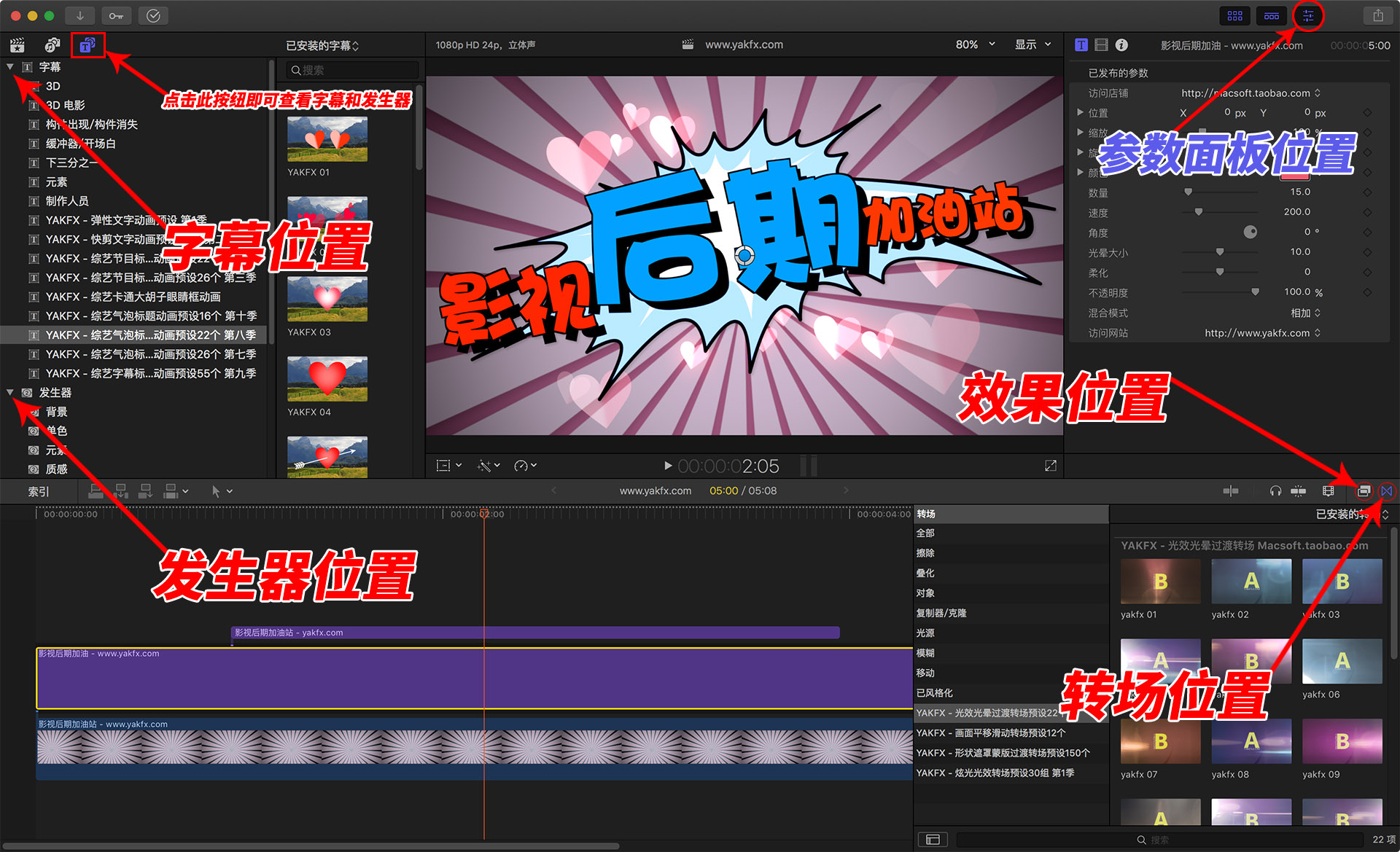Select the YAKFX 01 title thumbnail
The image size is (1400, 852).
pyautogui.click(x=327, y=139)
